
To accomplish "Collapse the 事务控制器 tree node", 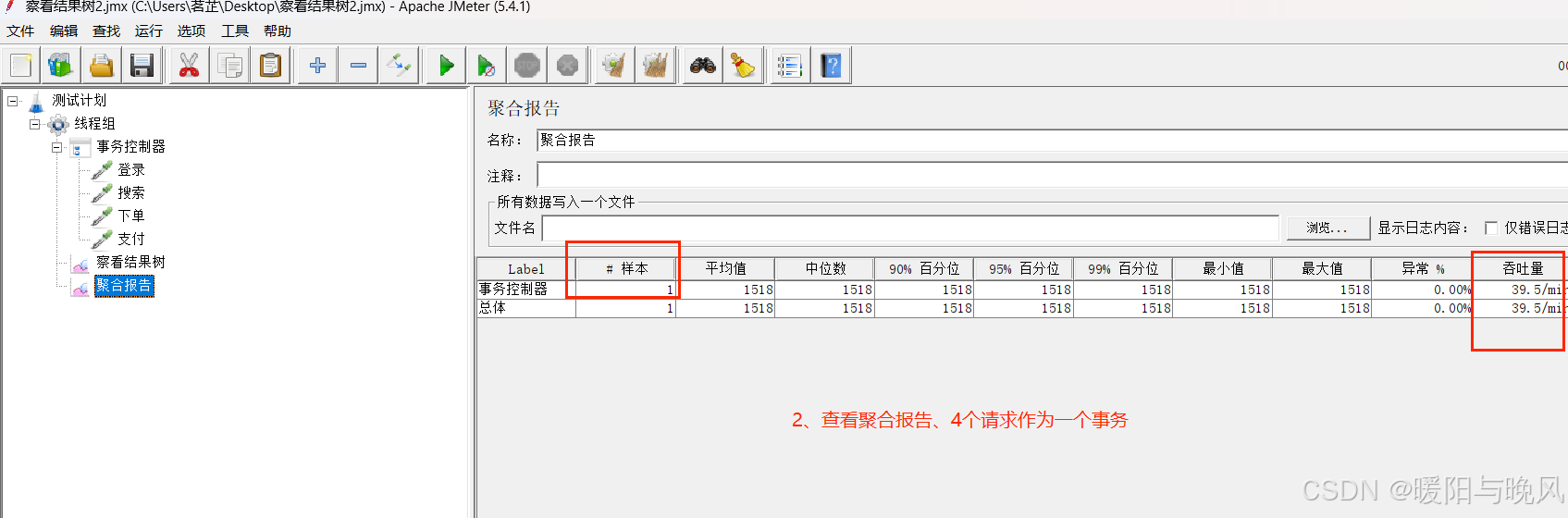I will tap(57, 147).
